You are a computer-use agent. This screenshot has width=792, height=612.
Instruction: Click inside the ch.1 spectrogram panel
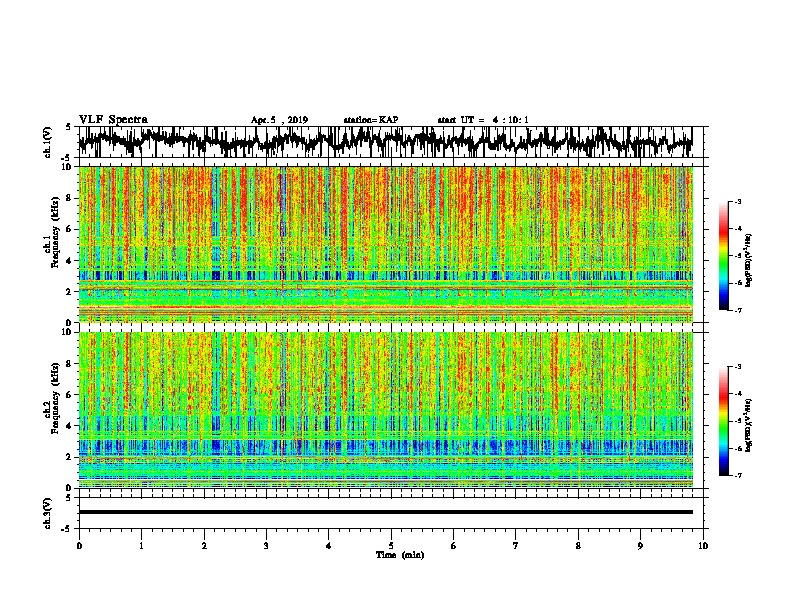coord(386,244)
